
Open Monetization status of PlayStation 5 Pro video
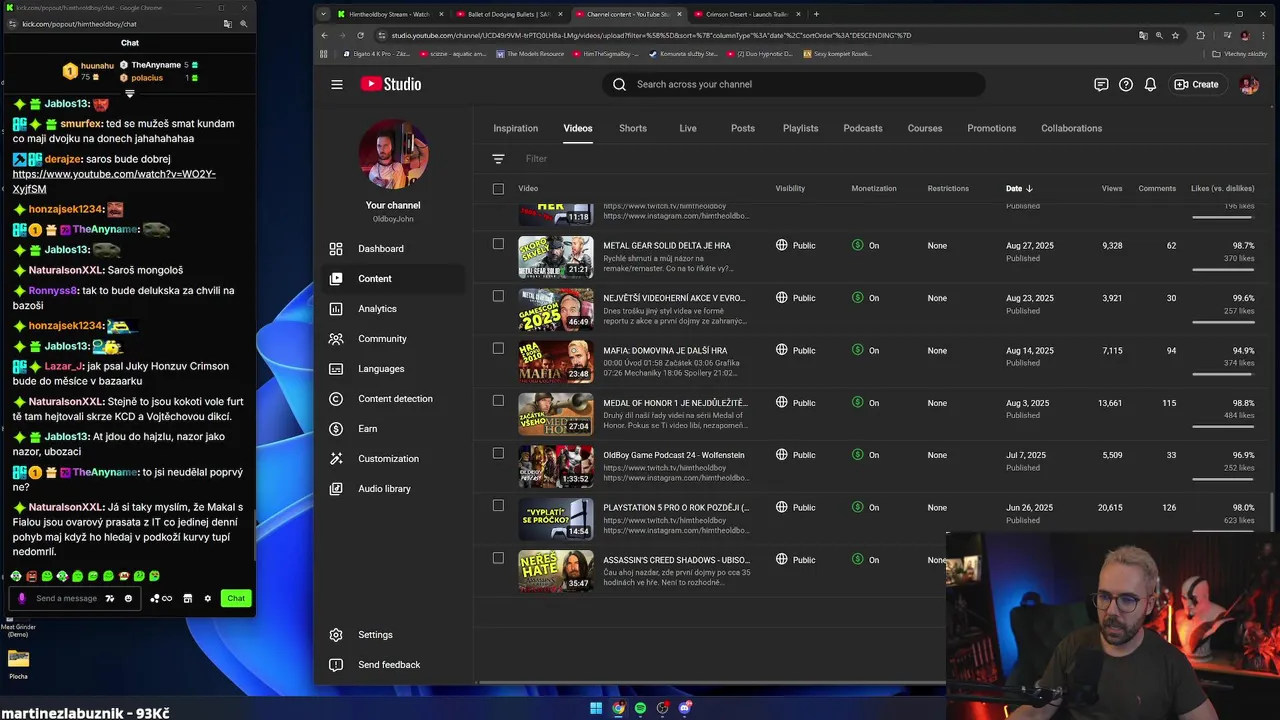[865, 507]
